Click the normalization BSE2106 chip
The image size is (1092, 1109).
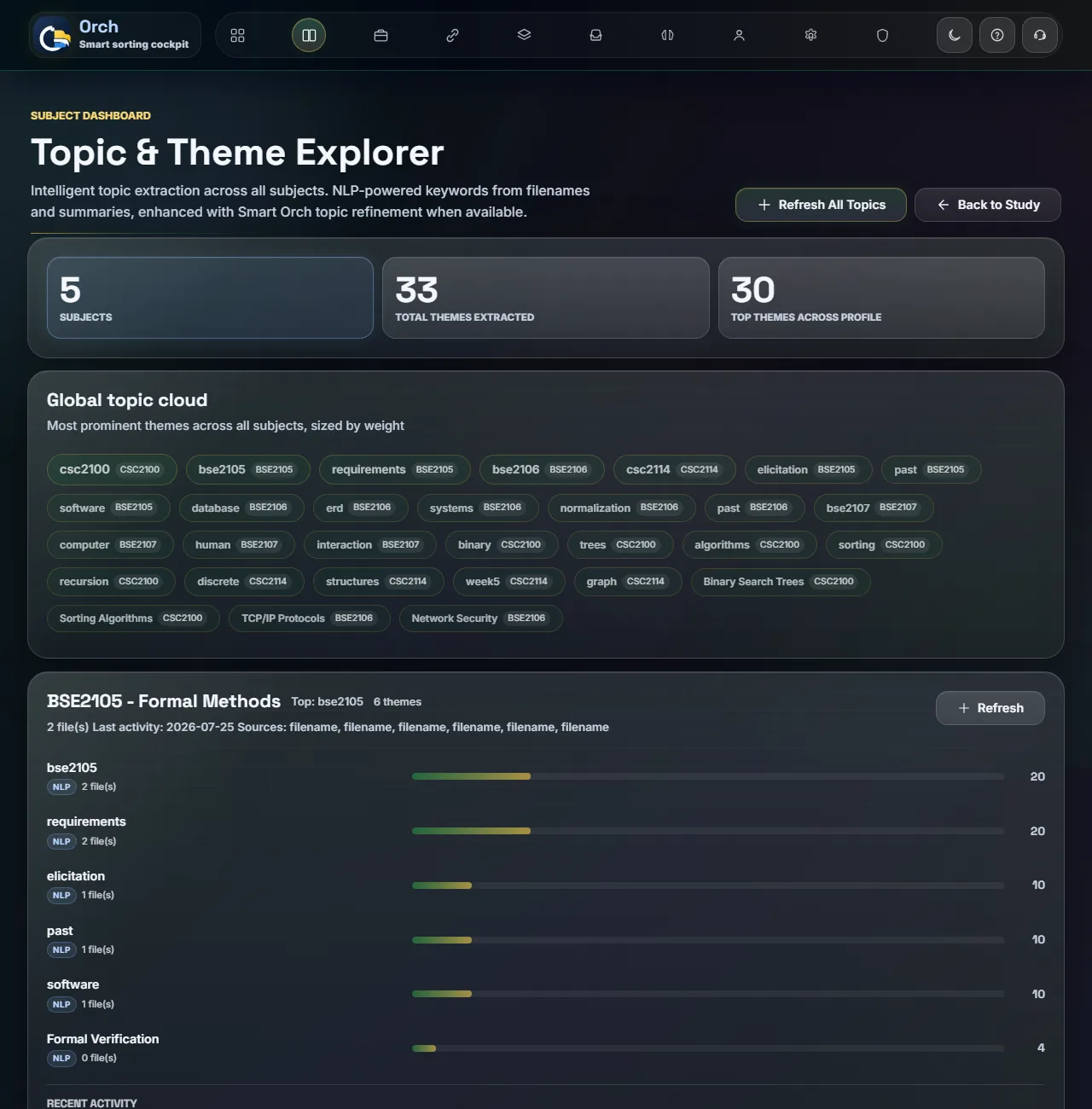click(622, 508)
